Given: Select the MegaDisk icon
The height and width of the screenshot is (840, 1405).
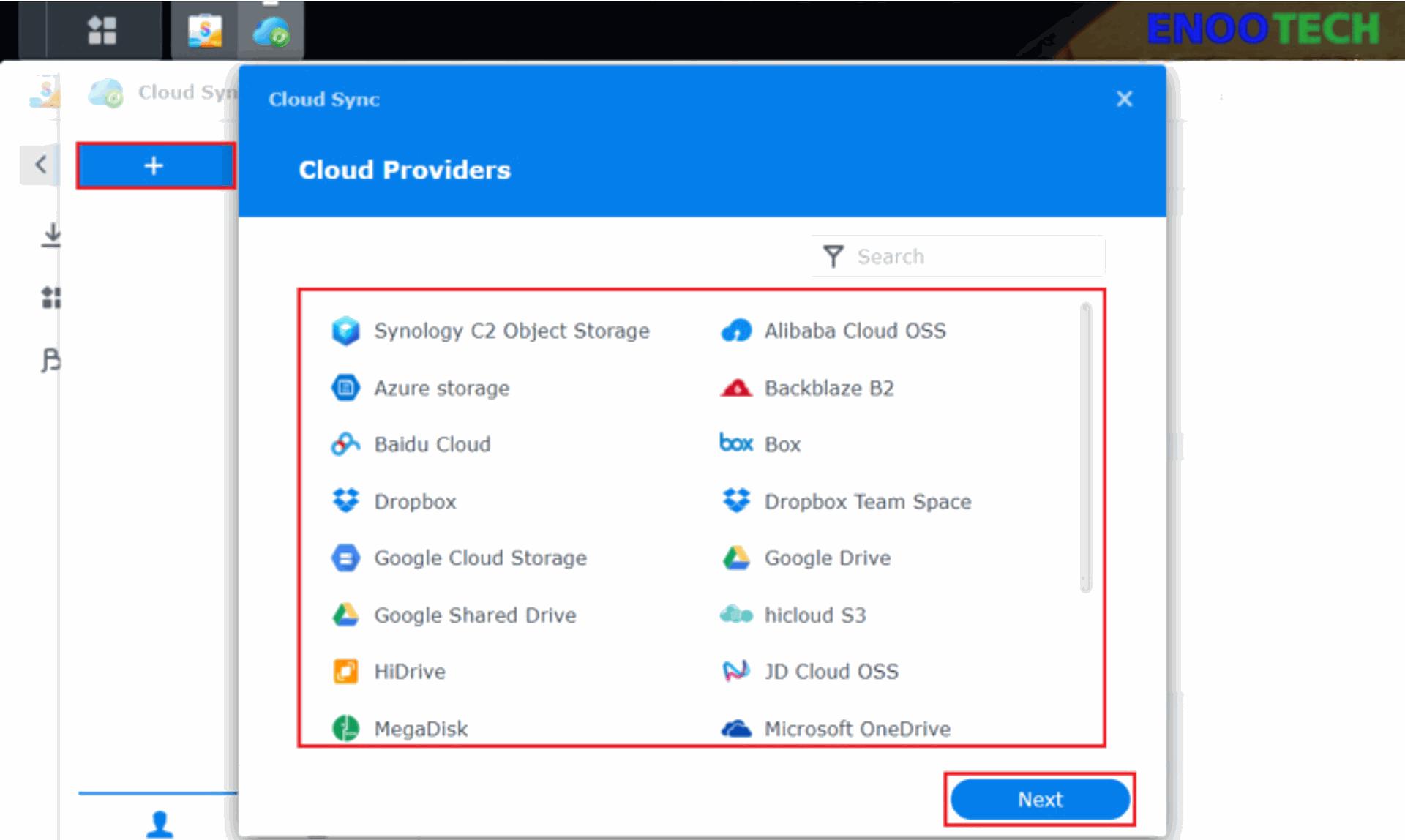Looking at the screenshot, I should (345, 729).
